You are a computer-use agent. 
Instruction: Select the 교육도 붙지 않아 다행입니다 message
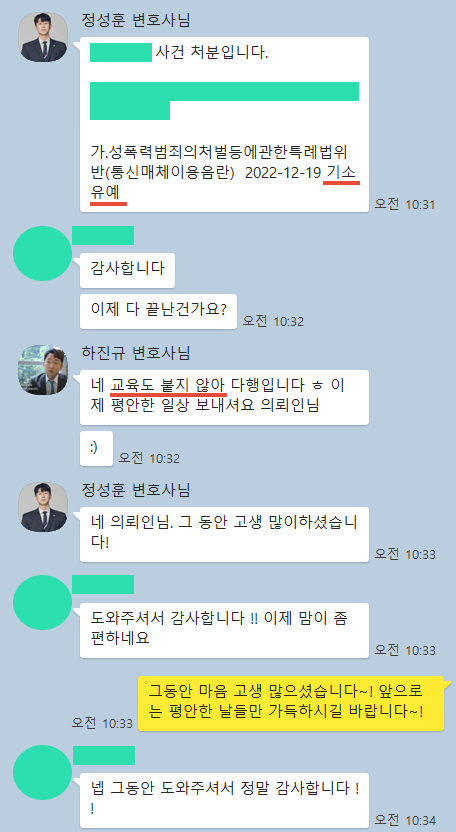coord(225,397)
